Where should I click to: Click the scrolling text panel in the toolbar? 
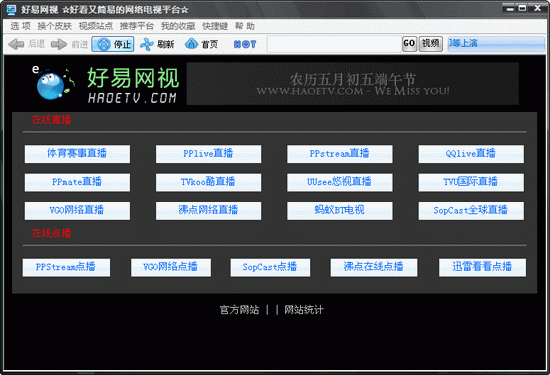(x=496, y=44)
